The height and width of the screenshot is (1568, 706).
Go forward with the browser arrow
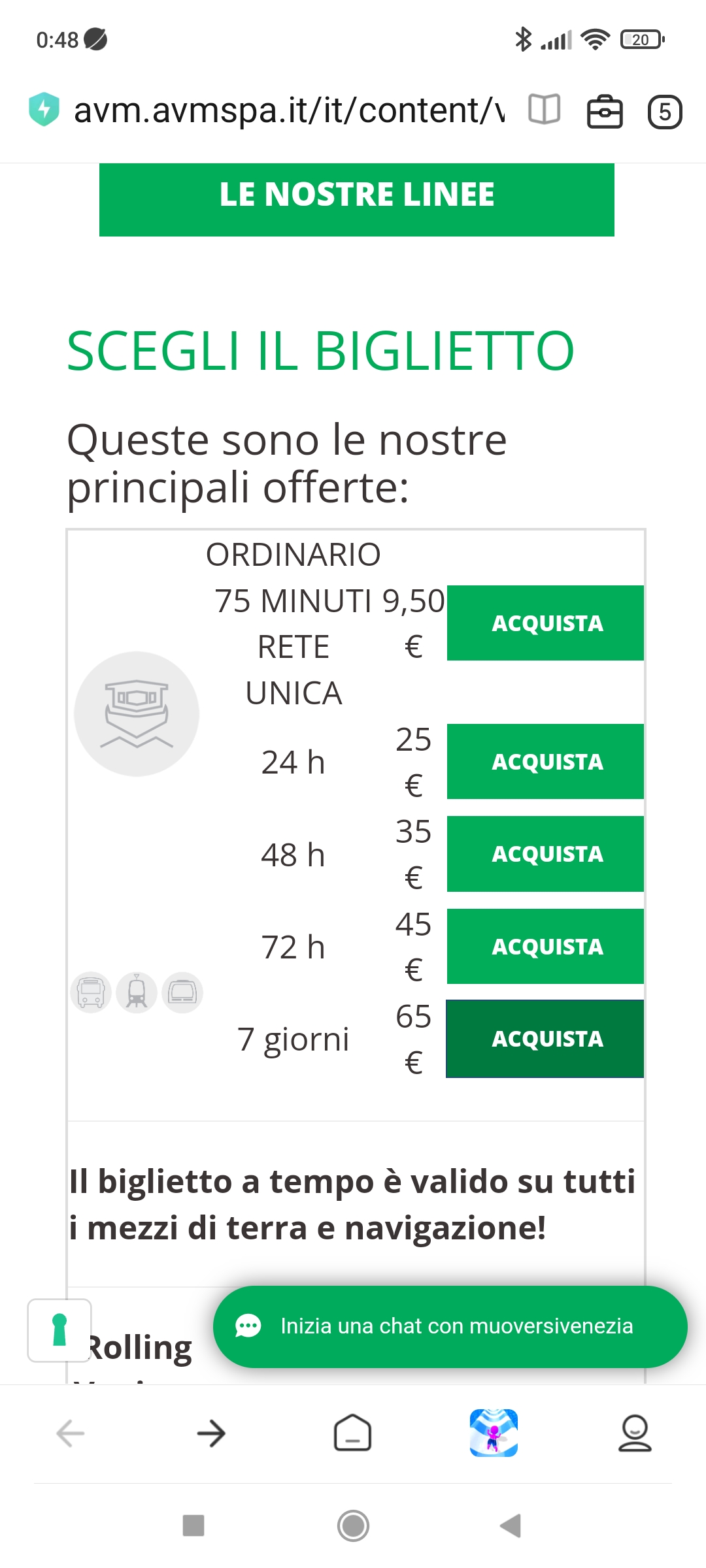(211, 1433)
